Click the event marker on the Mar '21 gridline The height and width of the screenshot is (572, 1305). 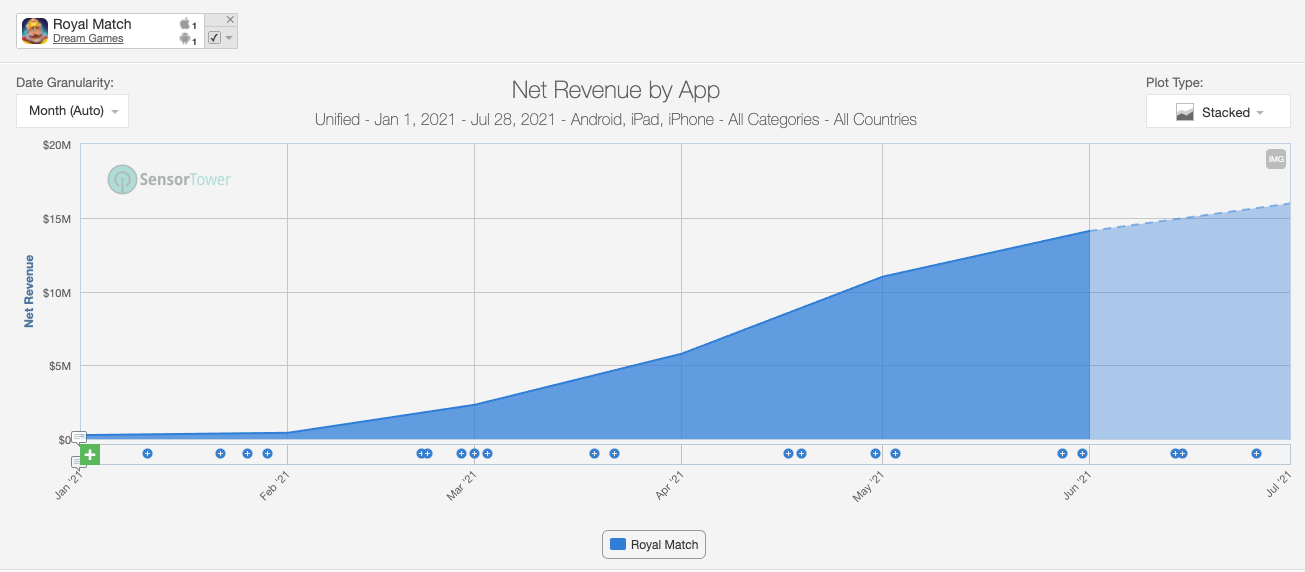point(474,454)
